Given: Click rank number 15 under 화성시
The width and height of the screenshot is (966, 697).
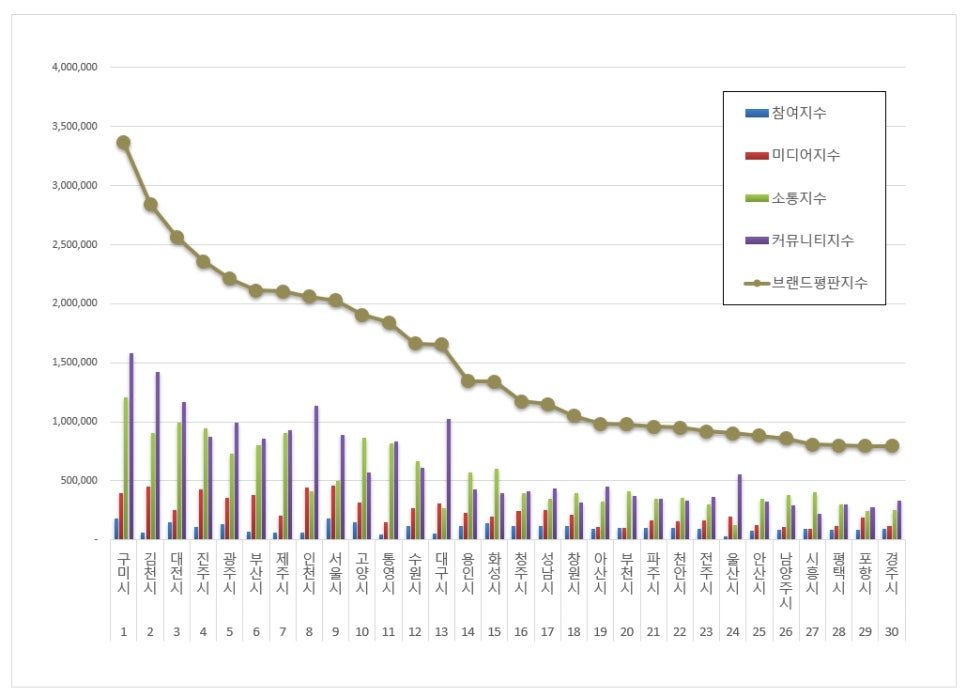Looking at the screenshot, I should 495,632.
